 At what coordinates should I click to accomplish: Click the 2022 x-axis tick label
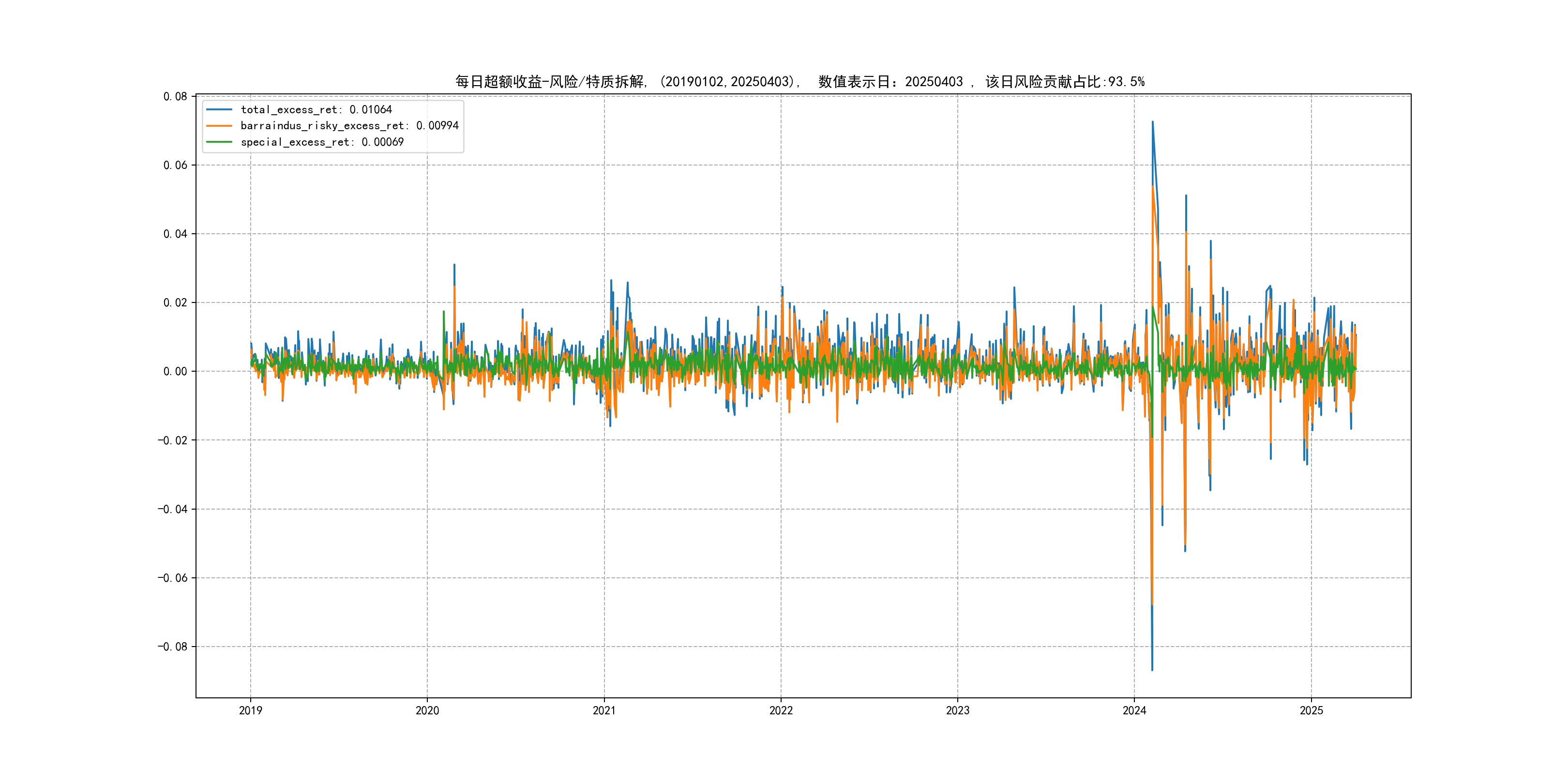(x=781, y=710)
